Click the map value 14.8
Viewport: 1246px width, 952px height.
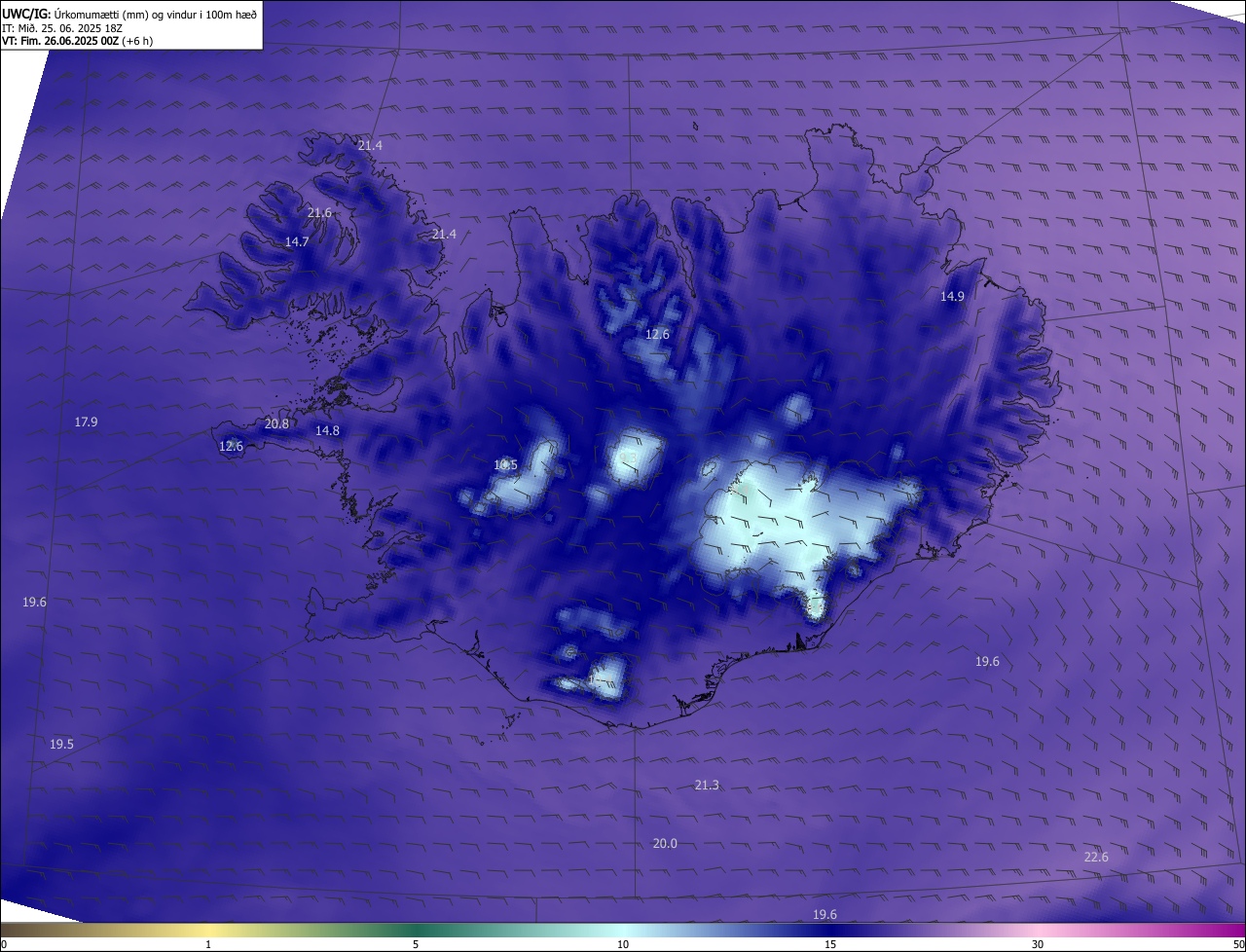click(327, 430)
